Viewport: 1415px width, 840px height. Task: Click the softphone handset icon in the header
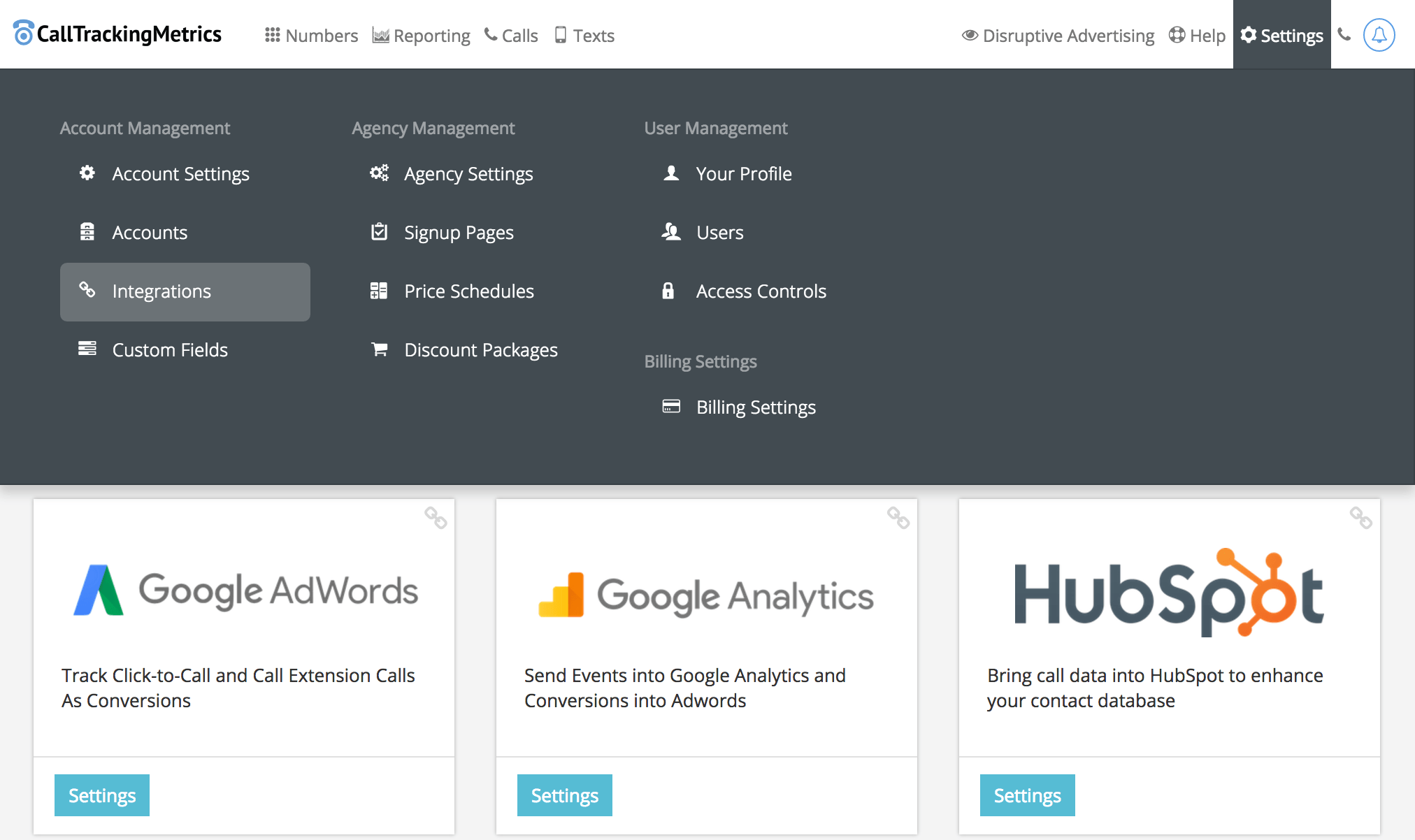pos(1344,34)
